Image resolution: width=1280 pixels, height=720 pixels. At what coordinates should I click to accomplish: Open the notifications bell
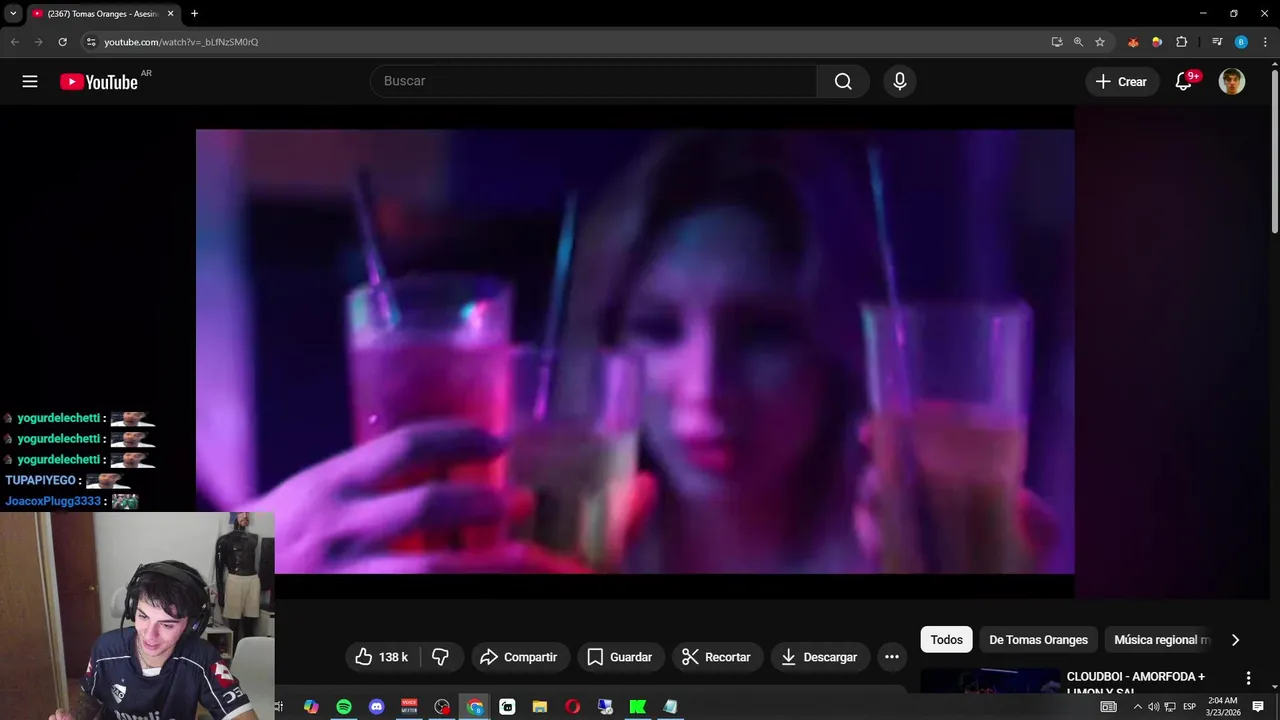point(1183,82)
